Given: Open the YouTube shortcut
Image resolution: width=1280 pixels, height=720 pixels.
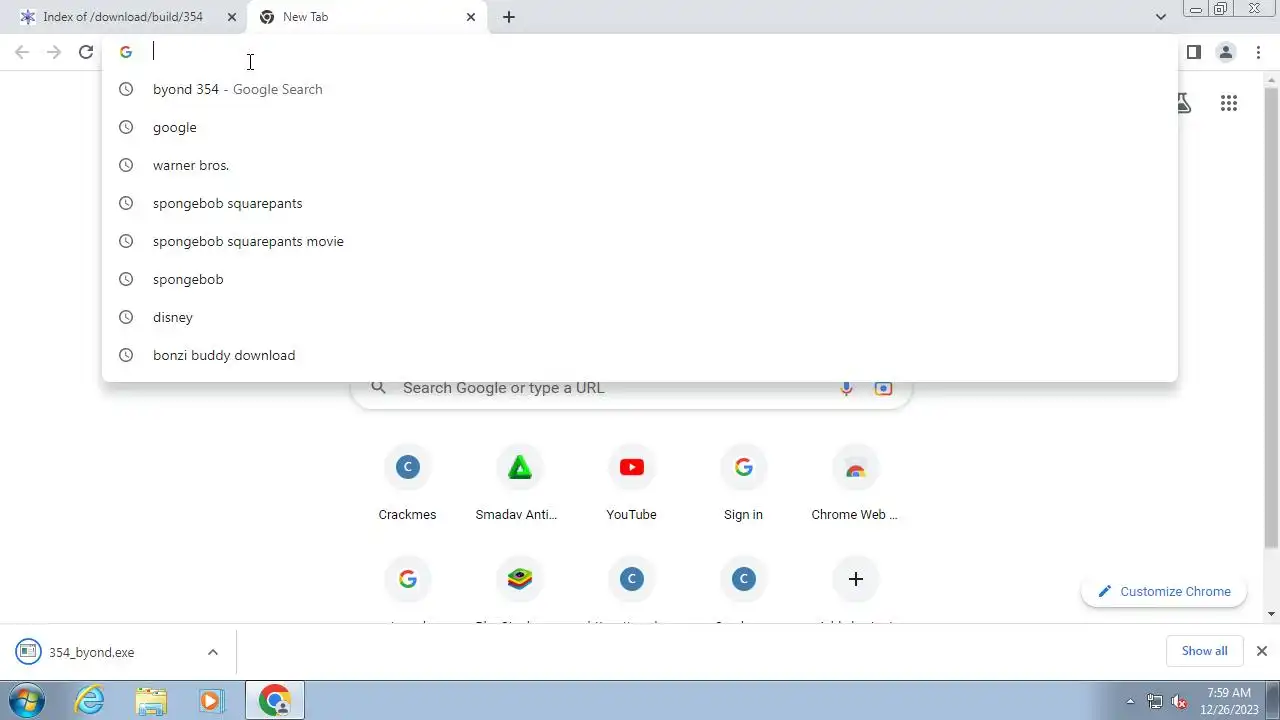Looking at the screenshot, I should pyautogui.click(x=631, y=484).
